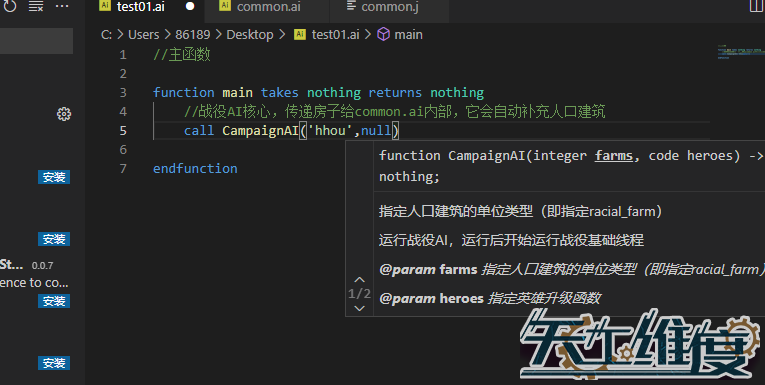Image resolution: width=765 pixels, height=385 pixels.
Task: Click the main symbol breadcrumb
Action: coord(408,35)
